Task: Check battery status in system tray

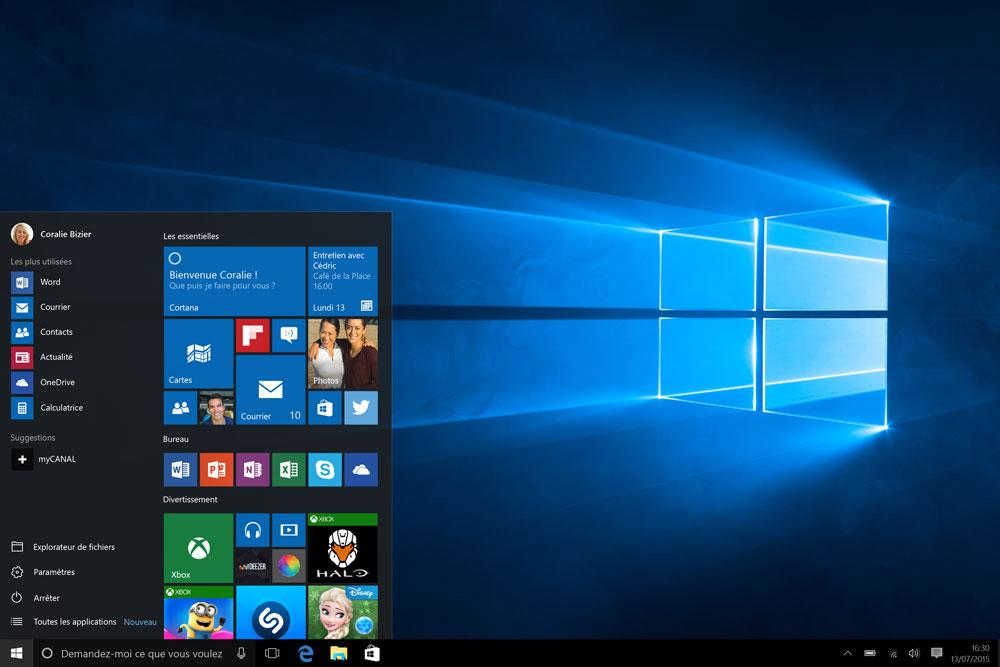Action: (870, 653)
